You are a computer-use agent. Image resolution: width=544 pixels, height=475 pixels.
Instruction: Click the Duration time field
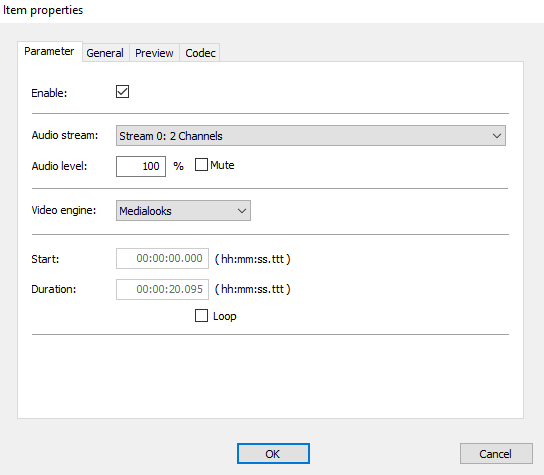tap(162, 289)
